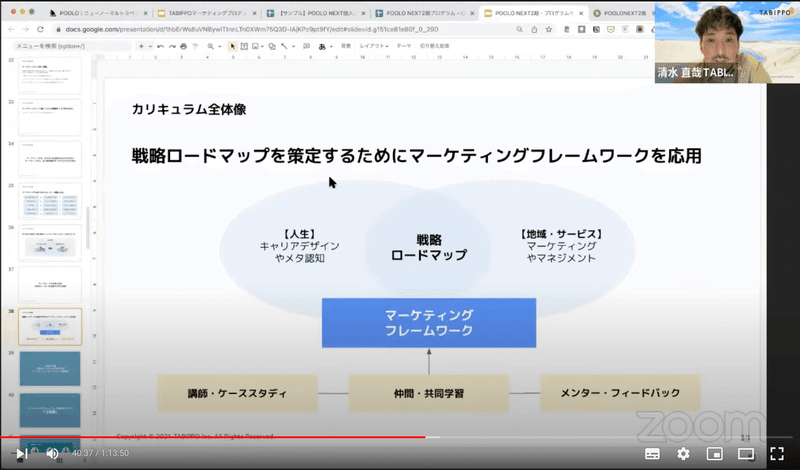Image resolution: width=800 pixels, height=470 pixels.
Task: Go fullscreen with the fullscreen icon
Action: (777, 453)
